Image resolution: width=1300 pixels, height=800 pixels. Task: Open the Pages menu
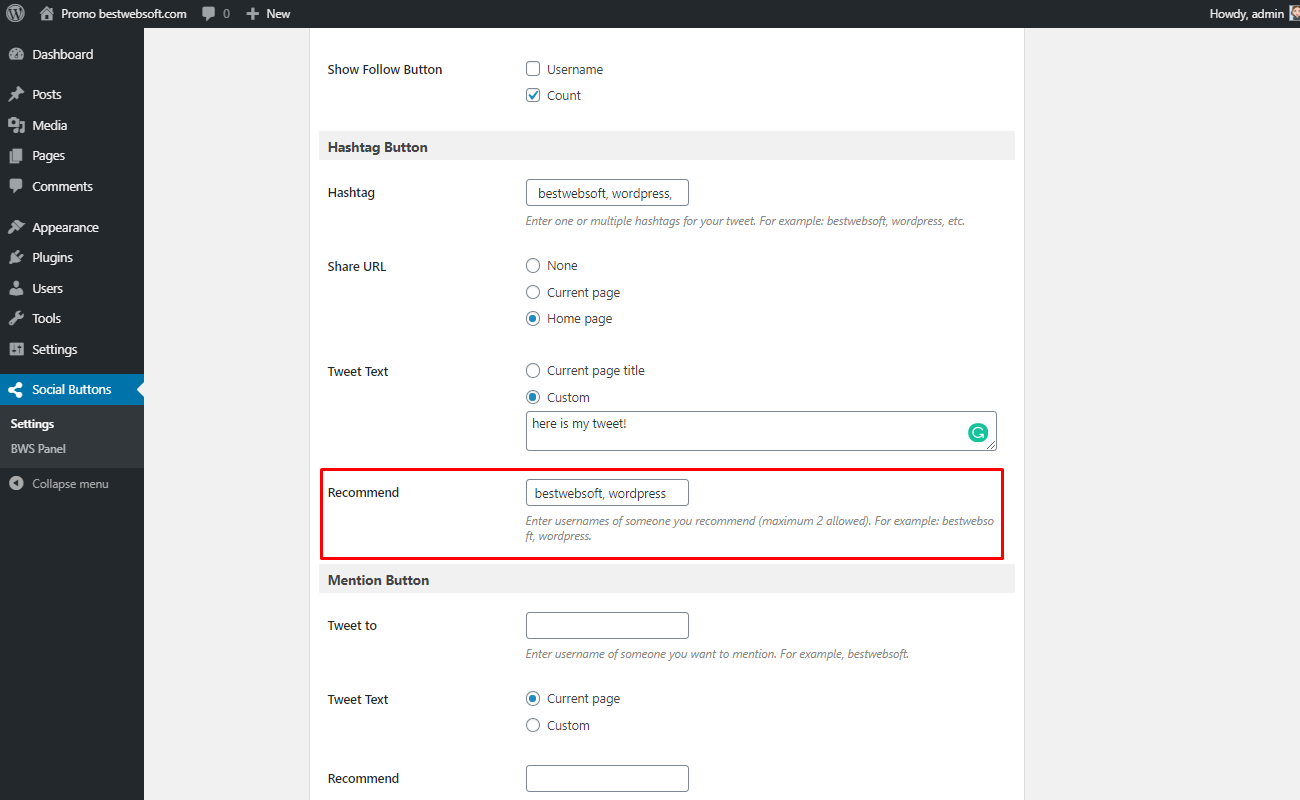[72, 156]
